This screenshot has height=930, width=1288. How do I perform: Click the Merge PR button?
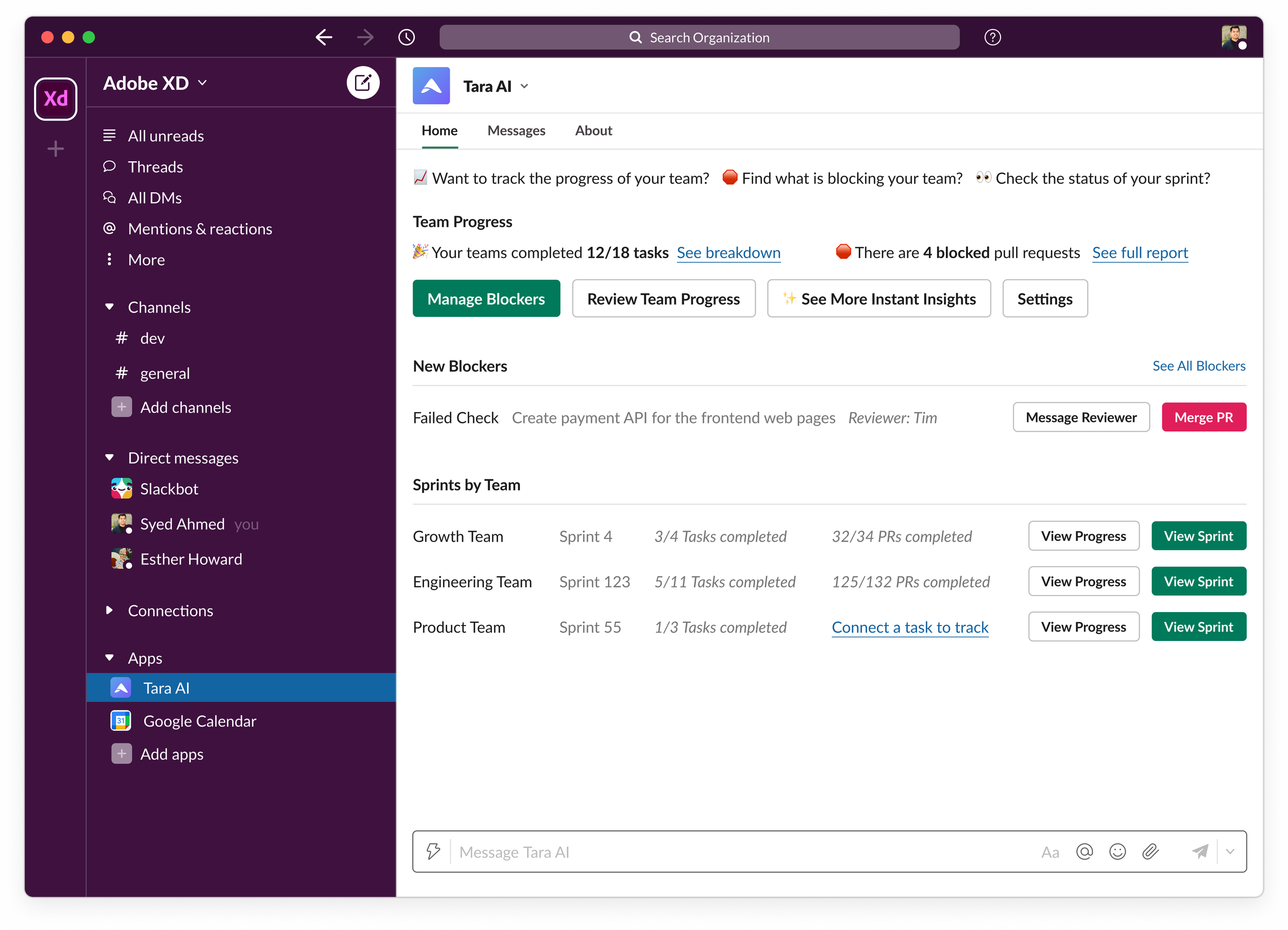[x=1203, y=417]
